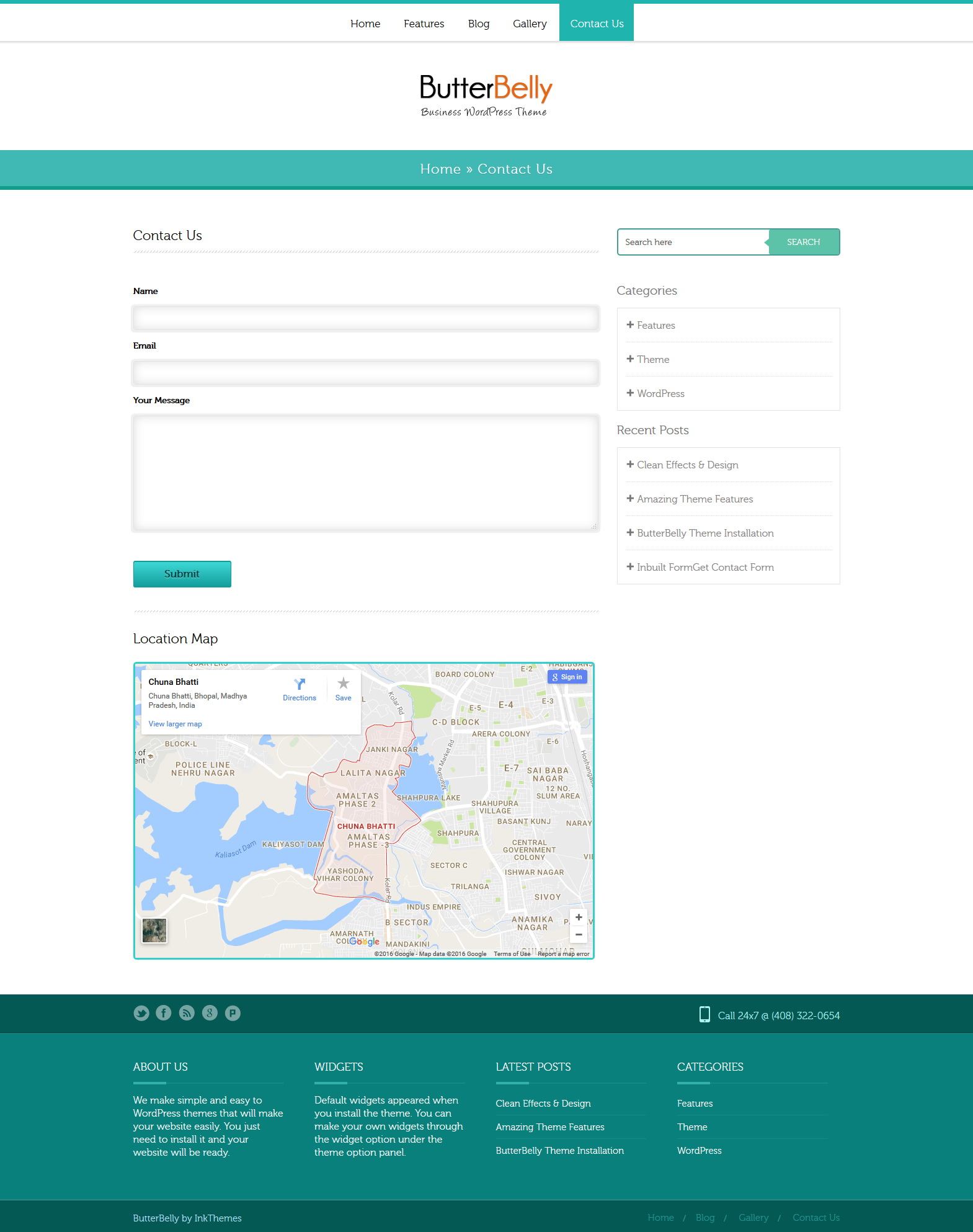Open recent post Inbuilt FormGet Contact Form
Image resolution: width=973 pixels, height=1232 pixels.
pos(705,567)
